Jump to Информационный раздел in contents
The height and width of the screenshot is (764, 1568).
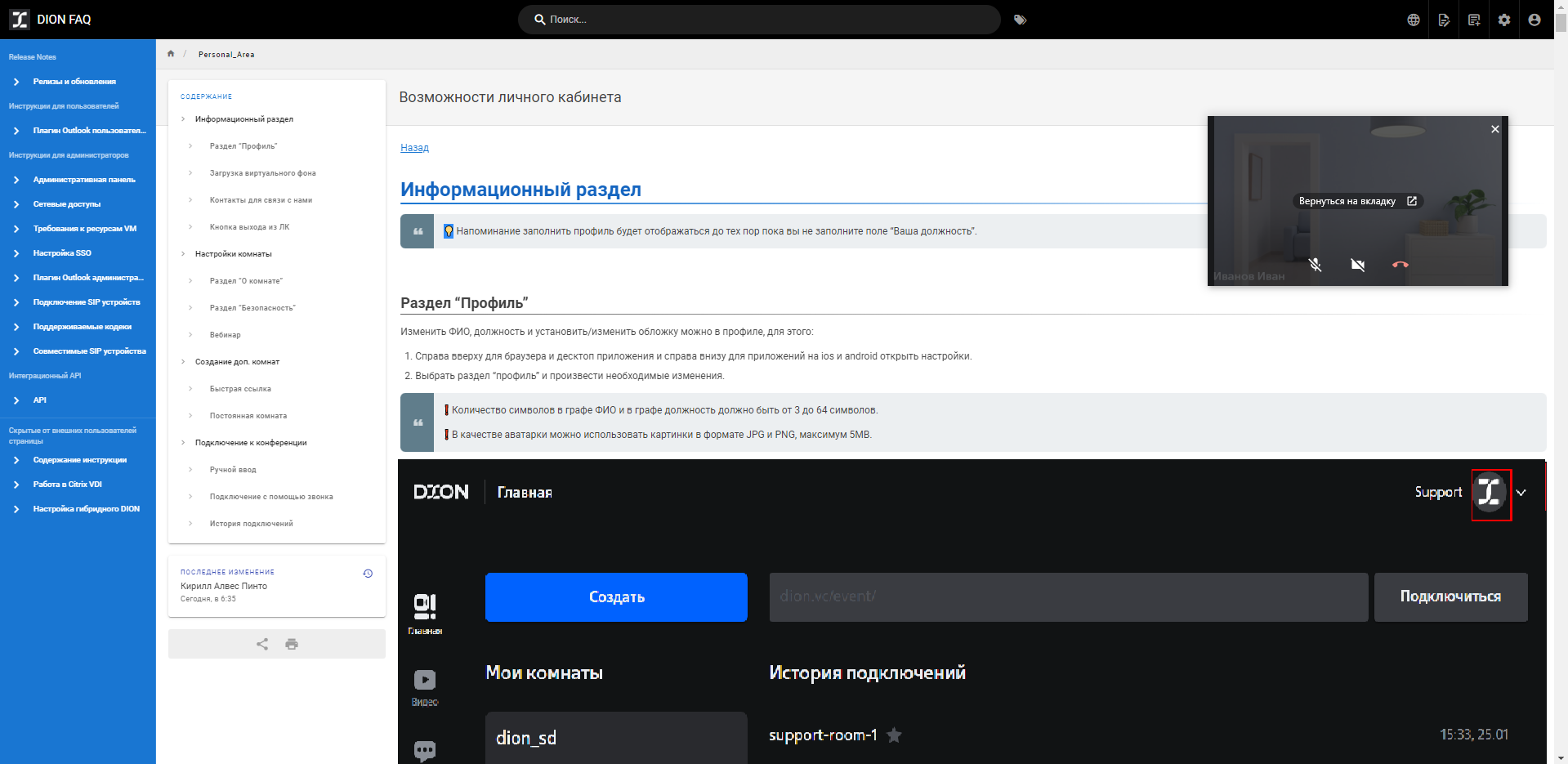pyautogui.click(x=243, y=119)
